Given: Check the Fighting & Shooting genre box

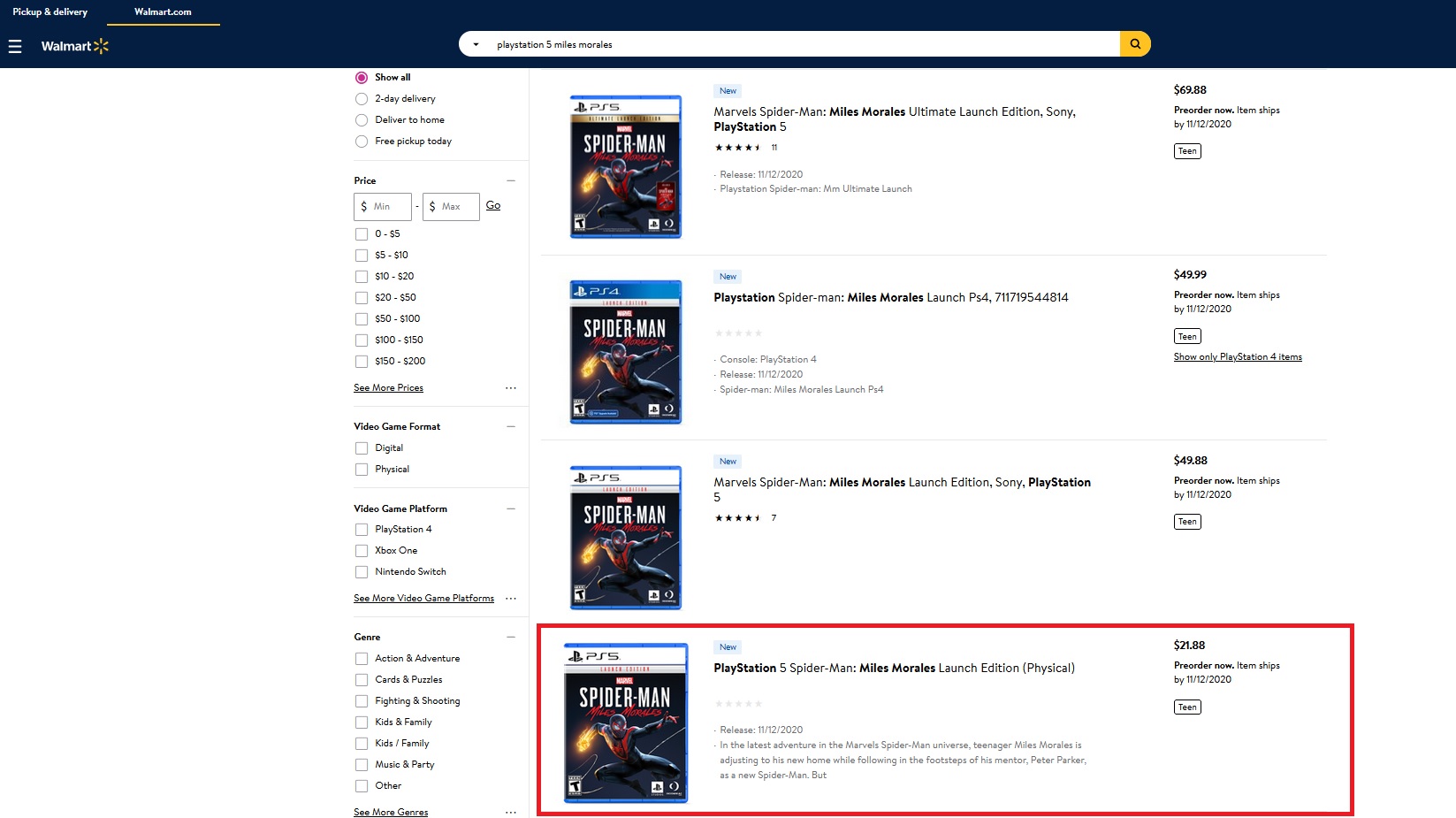Looking at the screenshot, I should (362, 701).
